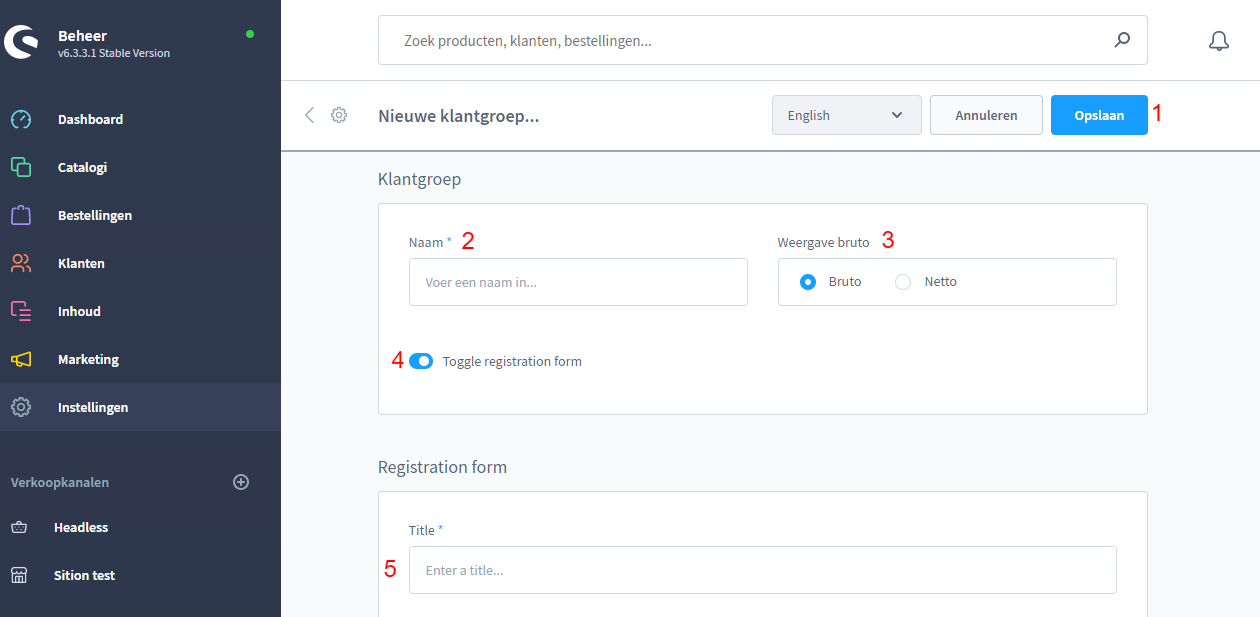The image size is (1260, 617).
Task: Click the settings gear beside page title
Action: pyautogui.click(x=339, y=115)
